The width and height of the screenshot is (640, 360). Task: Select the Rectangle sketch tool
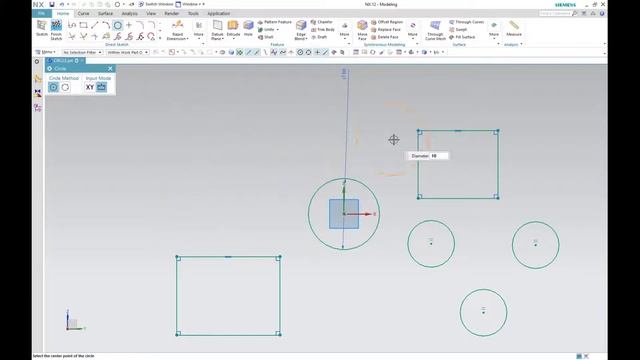click(x=83, y=25)
